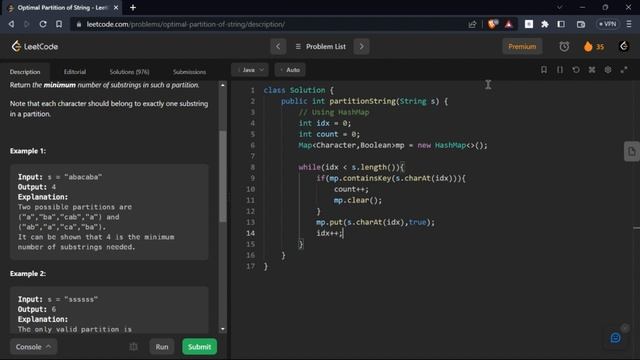Open a new browser tab

pyautogui.click(x=133, y=7)
